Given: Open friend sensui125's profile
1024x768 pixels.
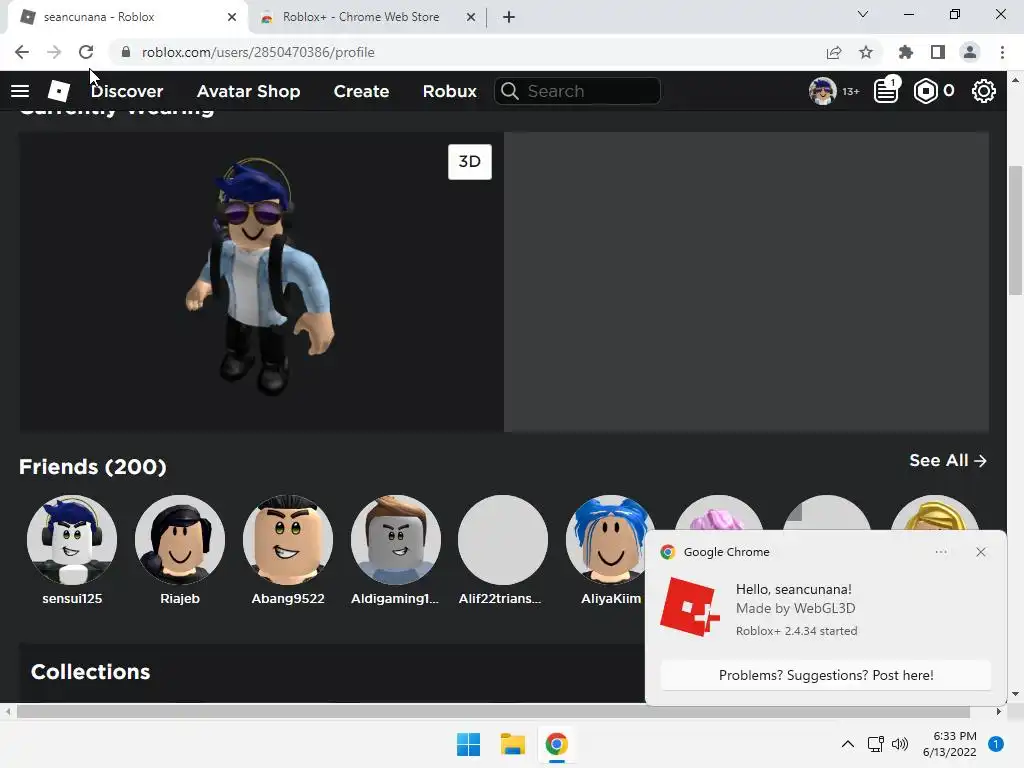Looking at the screenshot, I should pyautogui.click(x=72, y=550).
